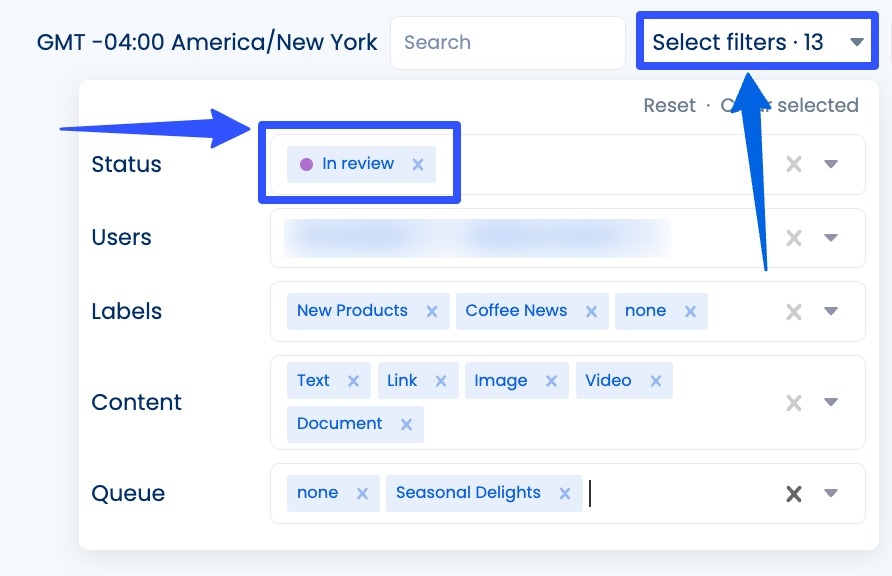
Task: Clear the Content filter with its X icon
Action: pyautogui.click(x=793, y=402)
